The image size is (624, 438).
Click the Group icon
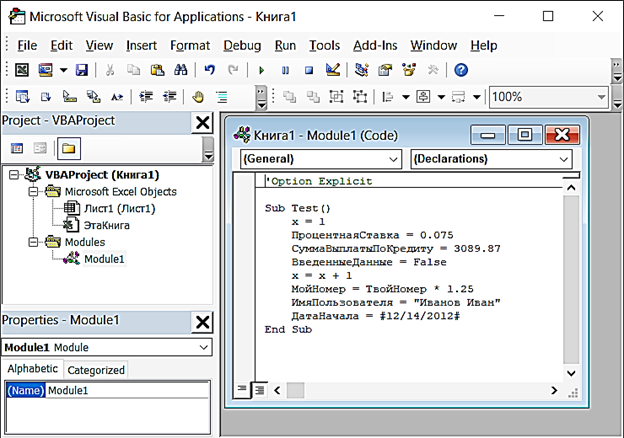336,97
